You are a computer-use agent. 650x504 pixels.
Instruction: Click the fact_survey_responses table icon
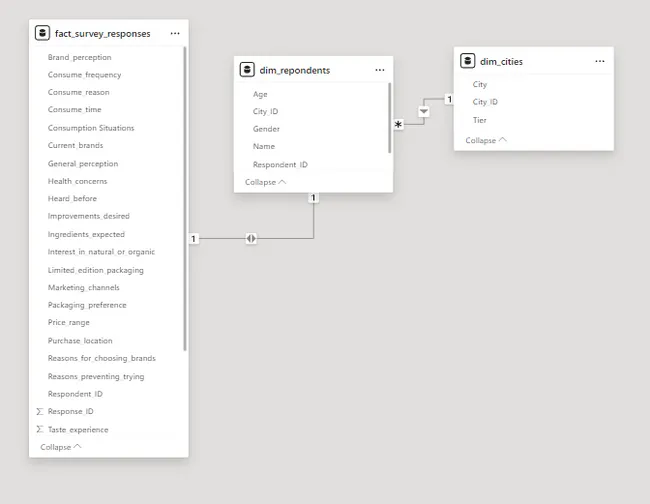point(42,33)
